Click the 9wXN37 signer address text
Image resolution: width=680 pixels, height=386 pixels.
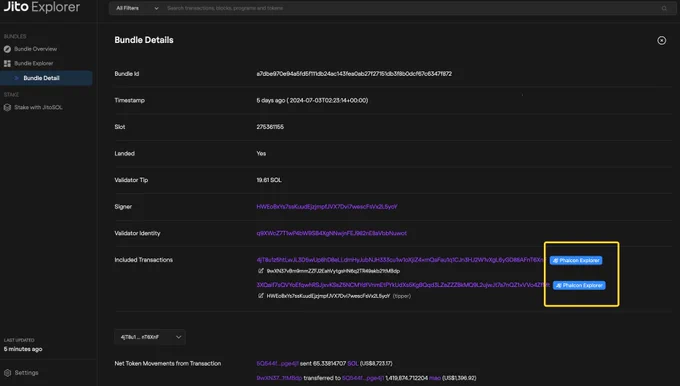tap(333, 271)
